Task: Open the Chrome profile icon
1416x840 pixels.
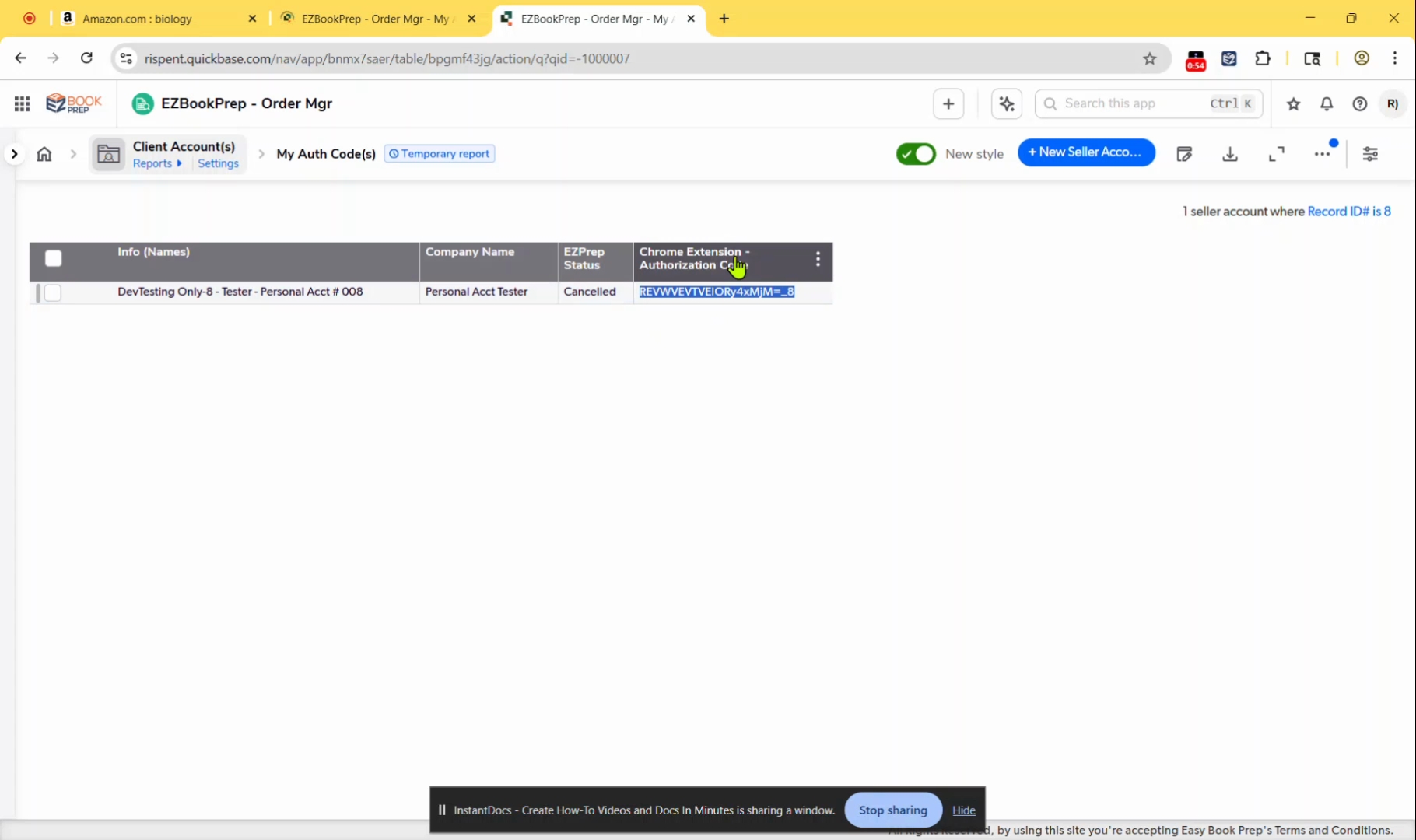Action: (x=1362, y=58)
